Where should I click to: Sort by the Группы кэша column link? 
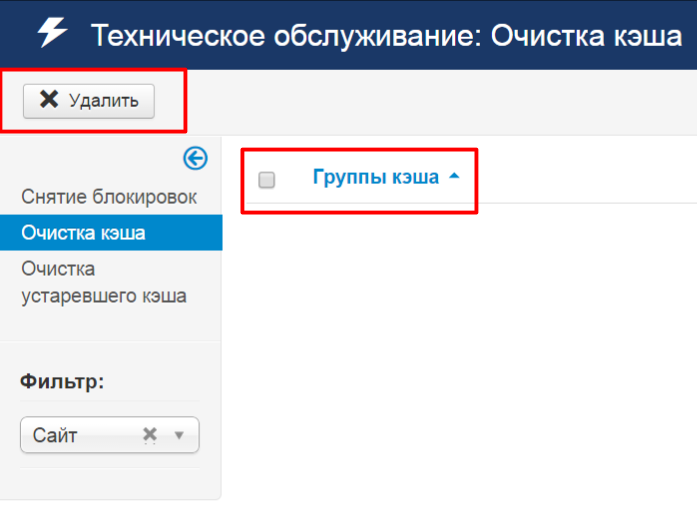[375, 178]
